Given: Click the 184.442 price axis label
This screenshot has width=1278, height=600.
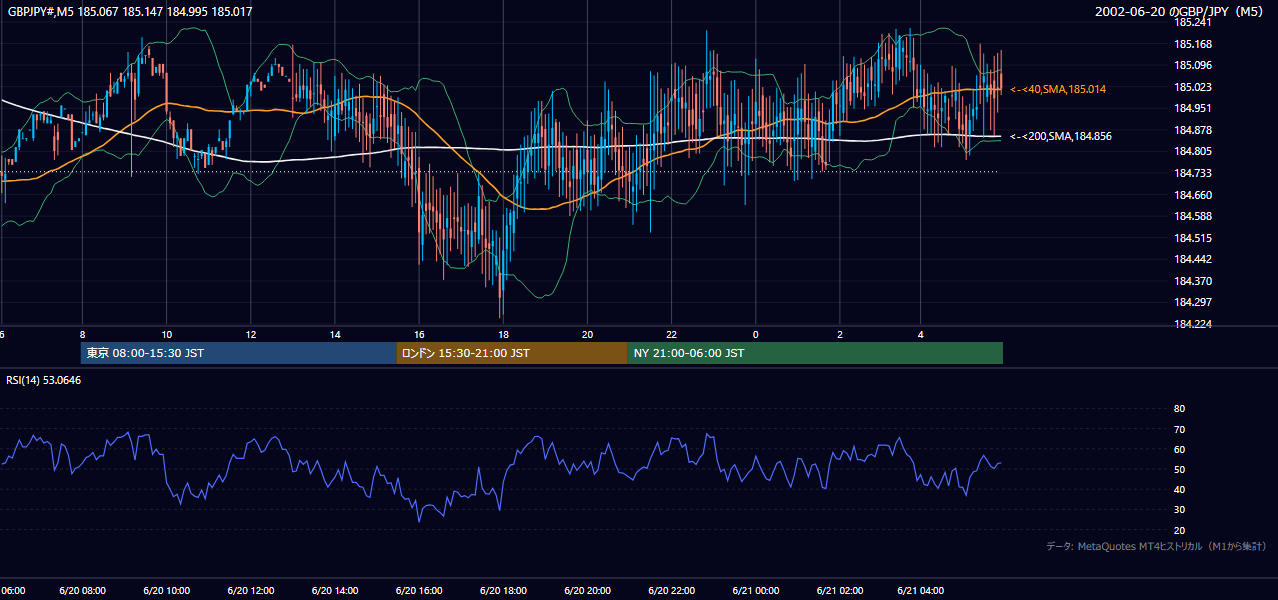Looking at the screenshot, I should tap(1193, 259).
